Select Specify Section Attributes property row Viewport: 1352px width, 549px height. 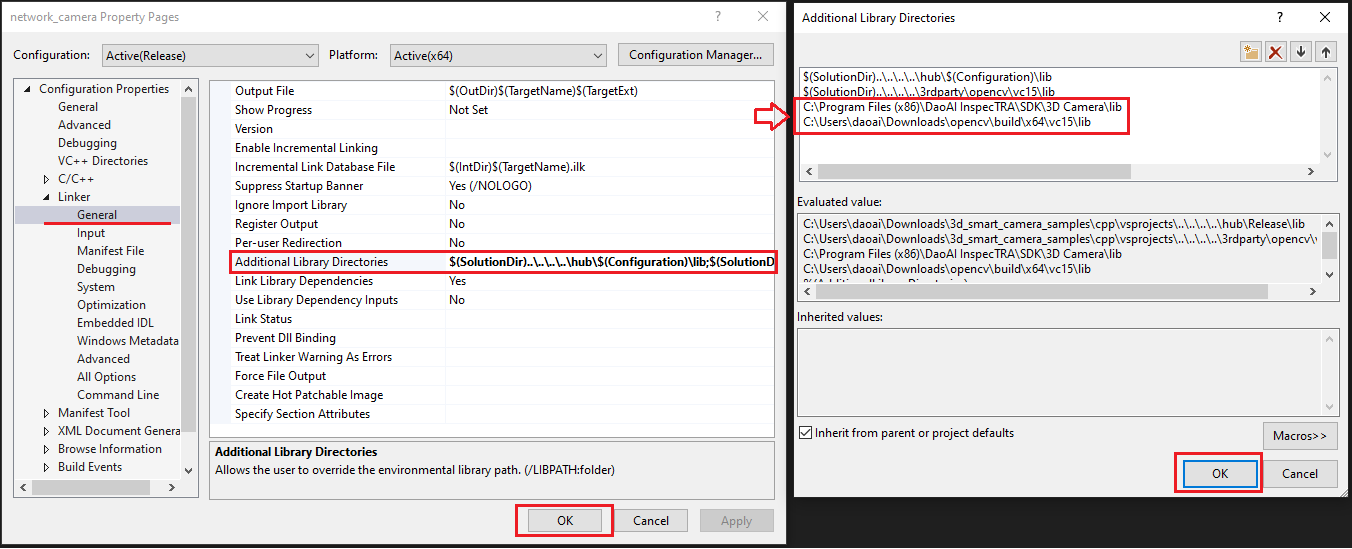[492, 414]
